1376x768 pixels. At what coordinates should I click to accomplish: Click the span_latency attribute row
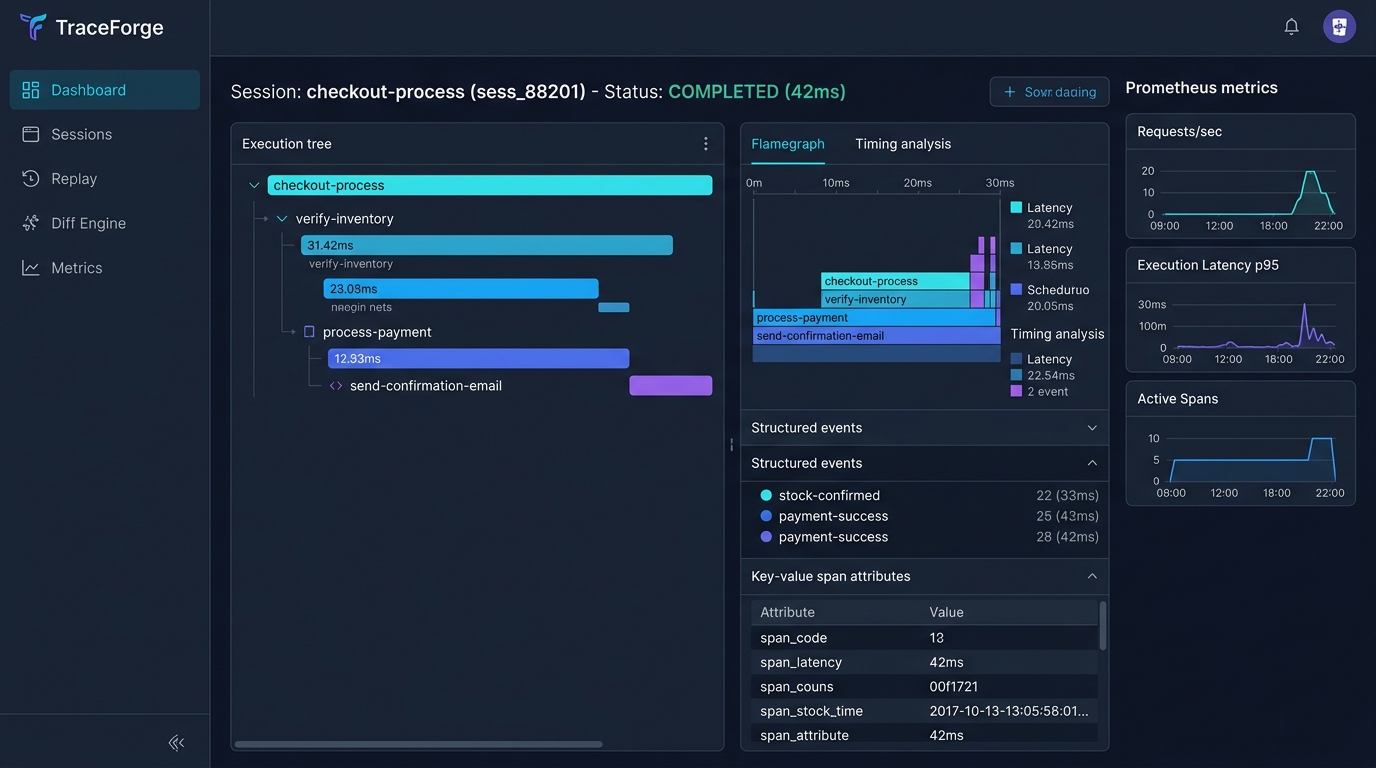[x=924, y=662]
